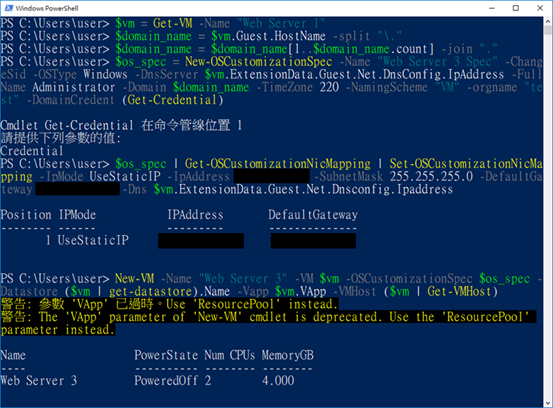Click the New-VM command text

coord(134,279)
